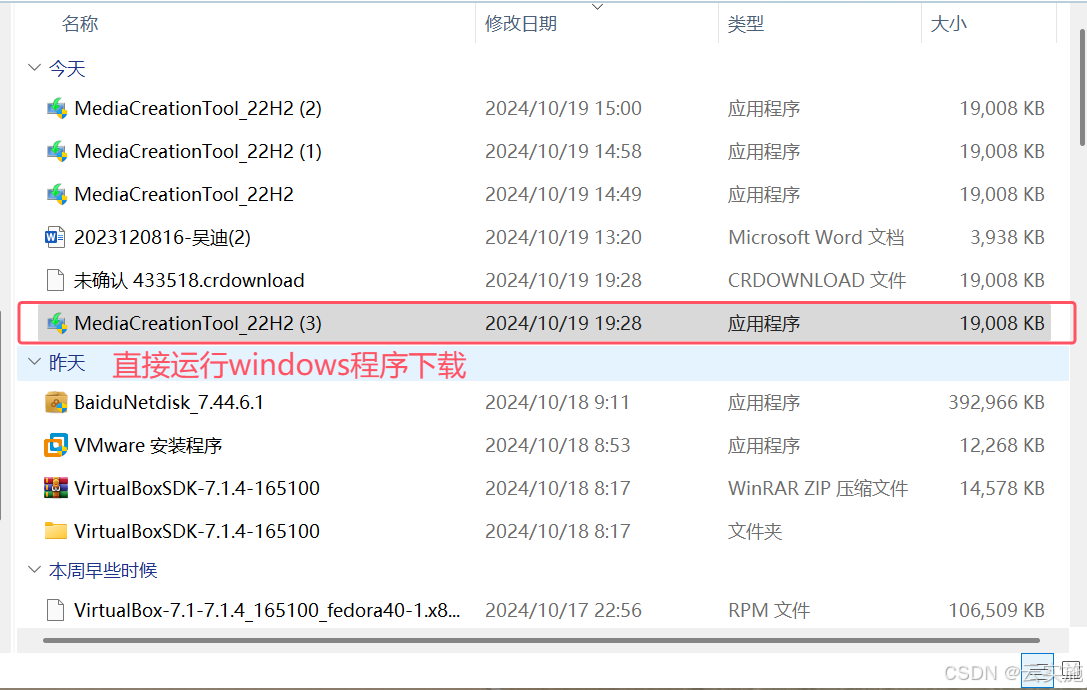Select the MediaCreationTool_22H2 (3) app icon
Image resolution: width=1087 pixels, height=690 pixels.
pyautogui.click(x=57, y=323)
